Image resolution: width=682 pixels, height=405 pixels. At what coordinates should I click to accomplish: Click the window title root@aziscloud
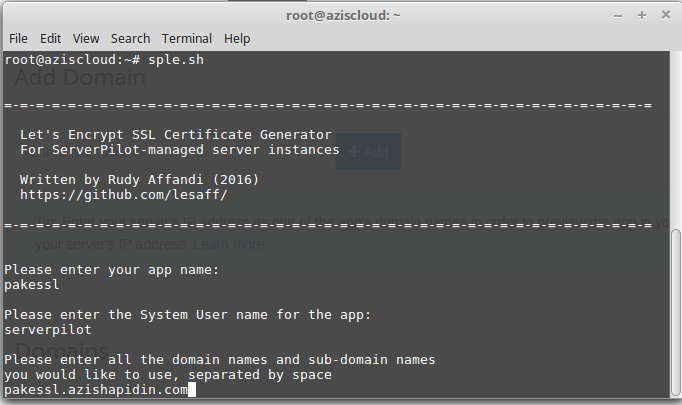340,14
